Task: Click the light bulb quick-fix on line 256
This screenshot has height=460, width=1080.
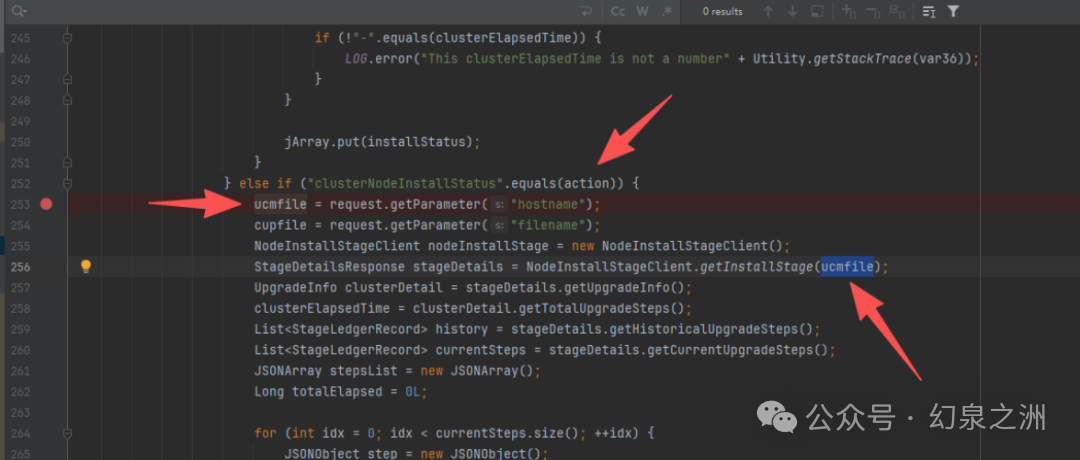Action: point(85,266)
